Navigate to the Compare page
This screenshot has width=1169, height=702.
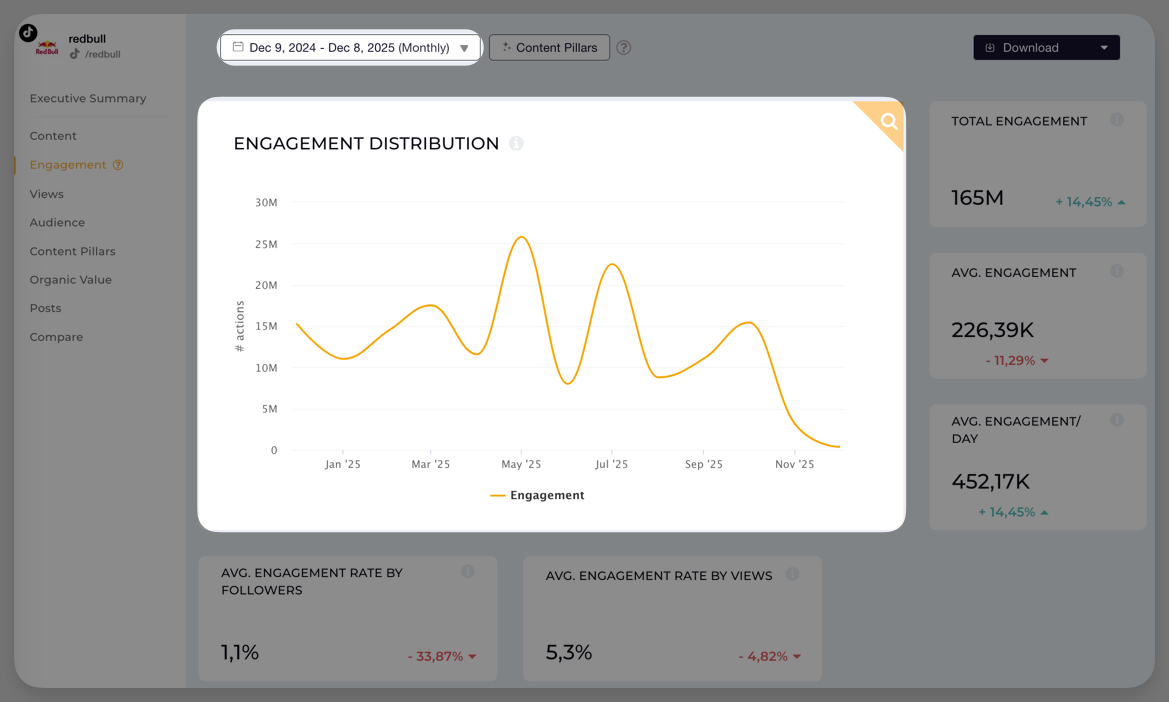pos(56,337)
